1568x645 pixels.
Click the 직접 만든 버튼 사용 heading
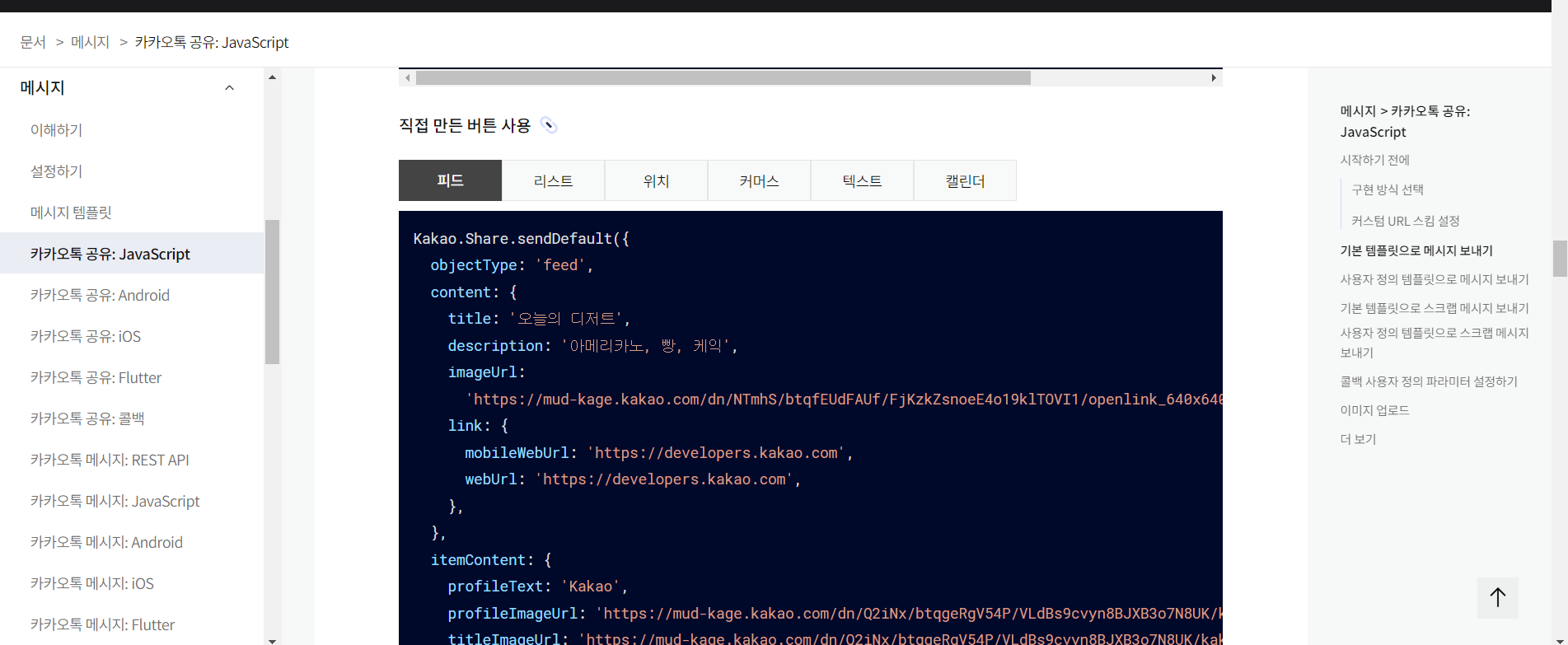tap(465, 125)
